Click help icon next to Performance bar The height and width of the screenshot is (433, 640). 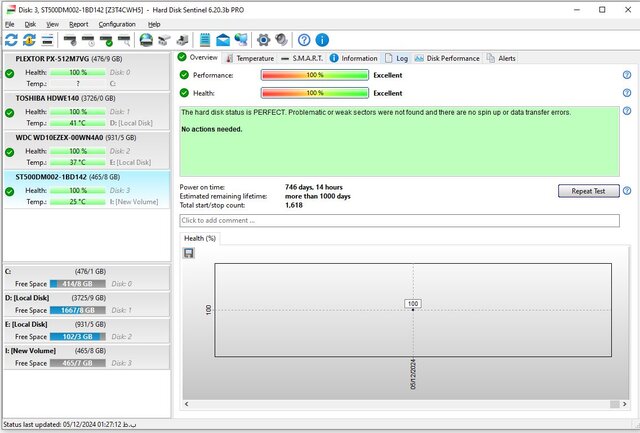coord(626,75)
